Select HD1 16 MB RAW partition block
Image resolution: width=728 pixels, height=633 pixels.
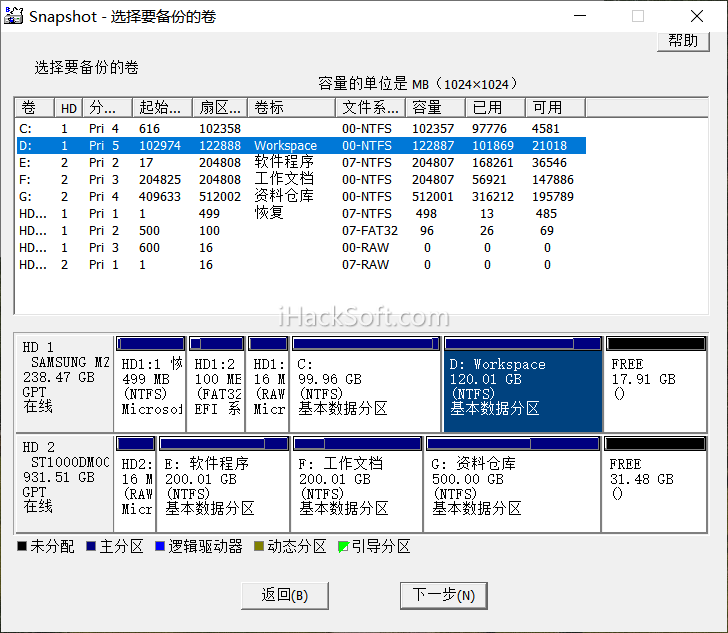click(268, 384)
